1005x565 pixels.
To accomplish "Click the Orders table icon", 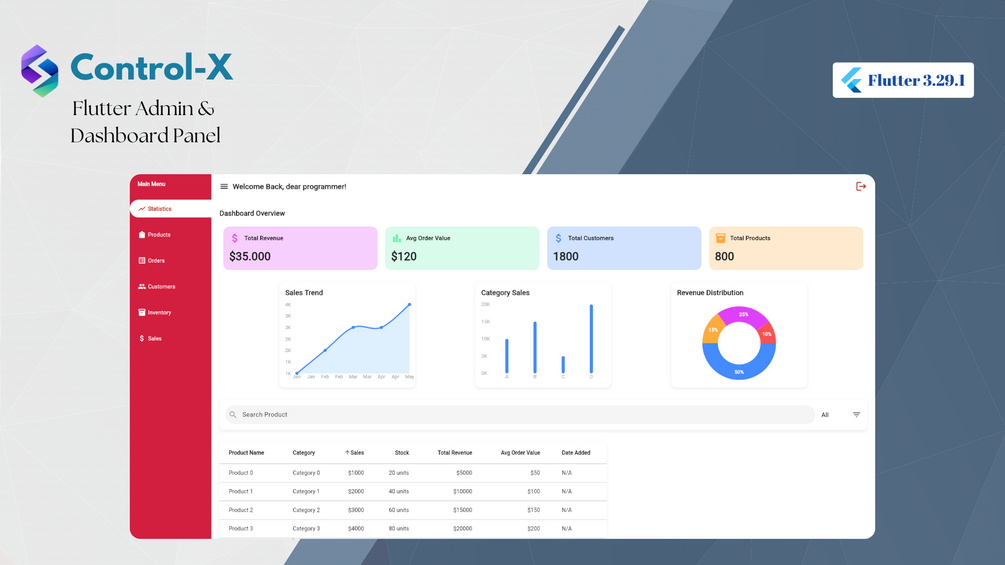I will (x=142, y=261).
